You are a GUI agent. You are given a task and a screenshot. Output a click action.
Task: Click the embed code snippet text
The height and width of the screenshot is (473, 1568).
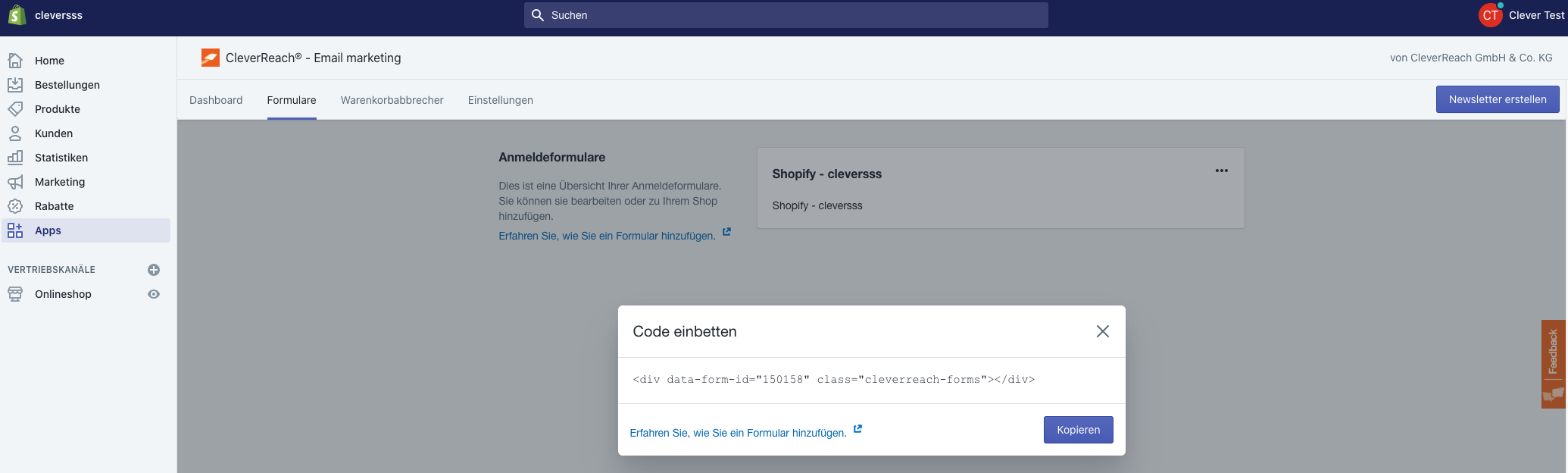(834, 380)
